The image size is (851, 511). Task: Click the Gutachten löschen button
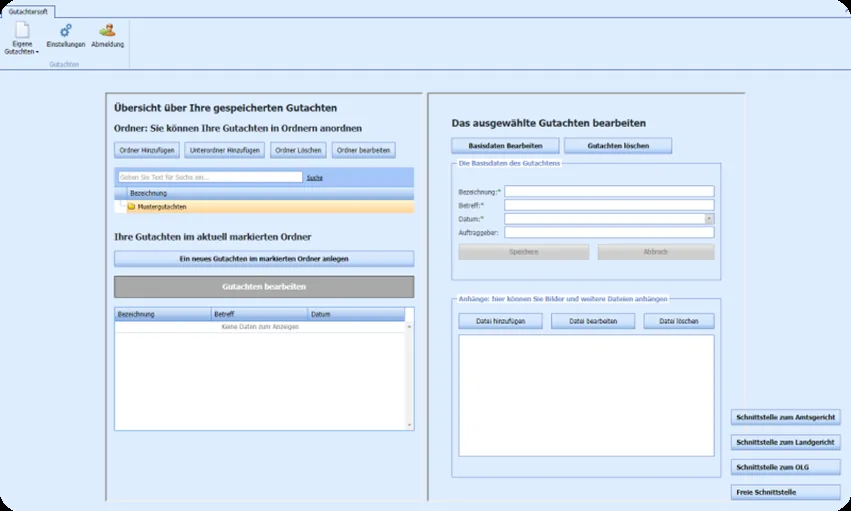[x=618, y=146]
